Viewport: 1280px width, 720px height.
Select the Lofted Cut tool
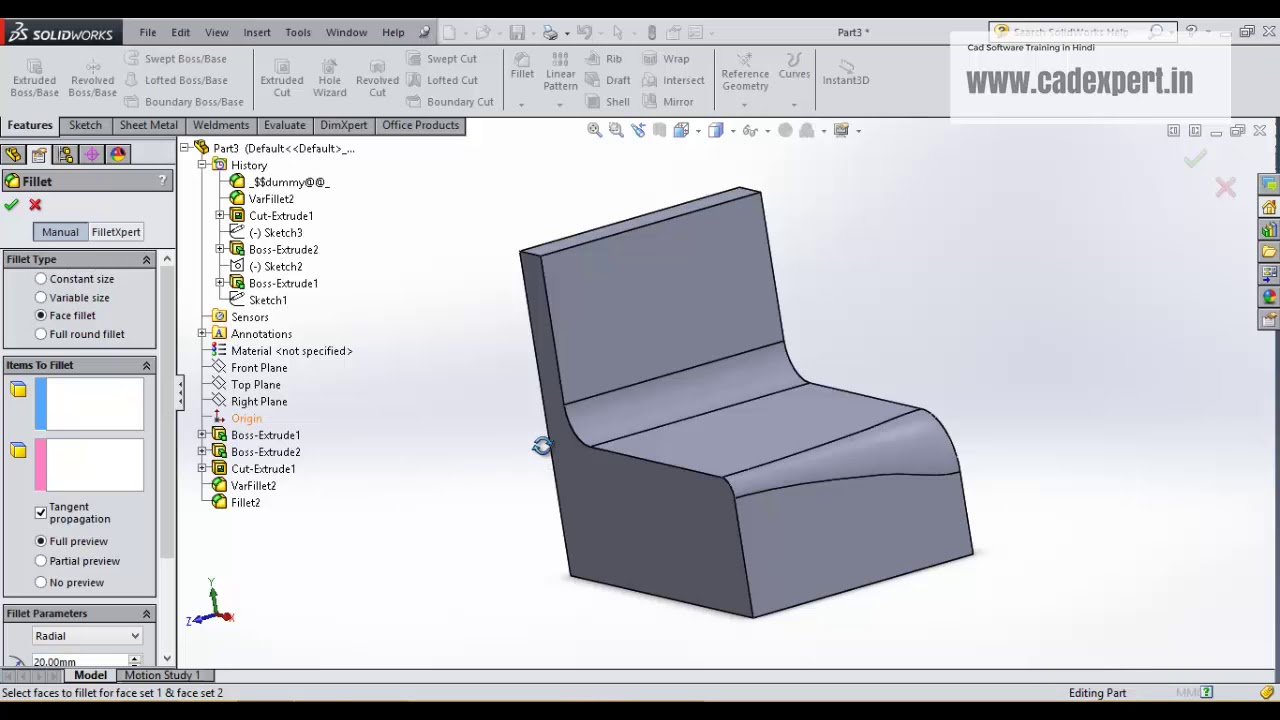click(x=441, y=80)
